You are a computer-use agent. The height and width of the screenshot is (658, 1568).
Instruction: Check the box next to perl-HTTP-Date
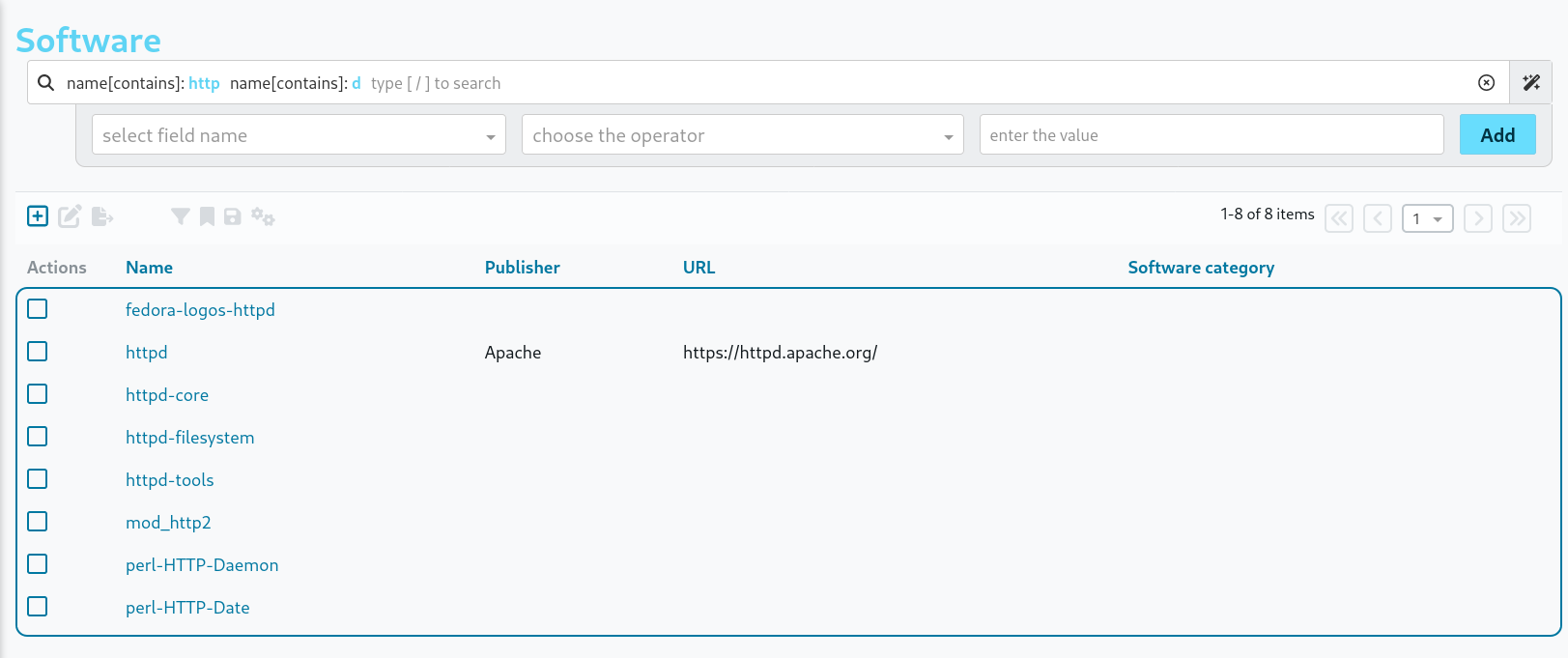tap(38, 607)
